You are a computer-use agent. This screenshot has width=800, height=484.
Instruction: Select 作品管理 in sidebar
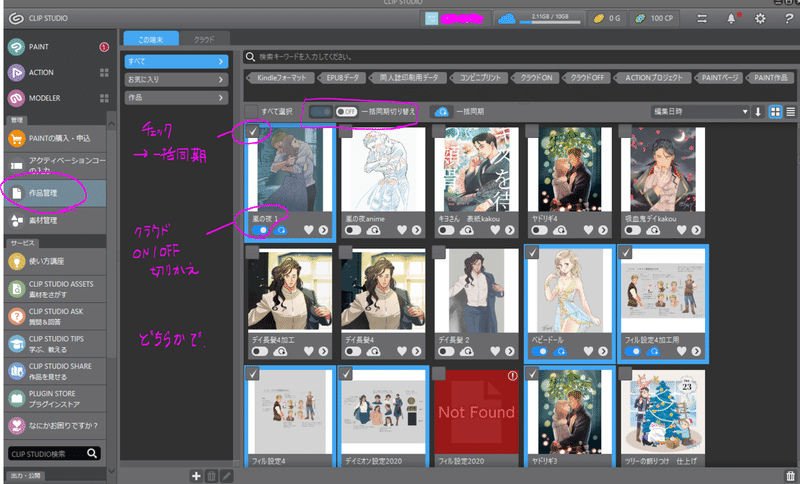pyautogui.click(x=55, y=193)
